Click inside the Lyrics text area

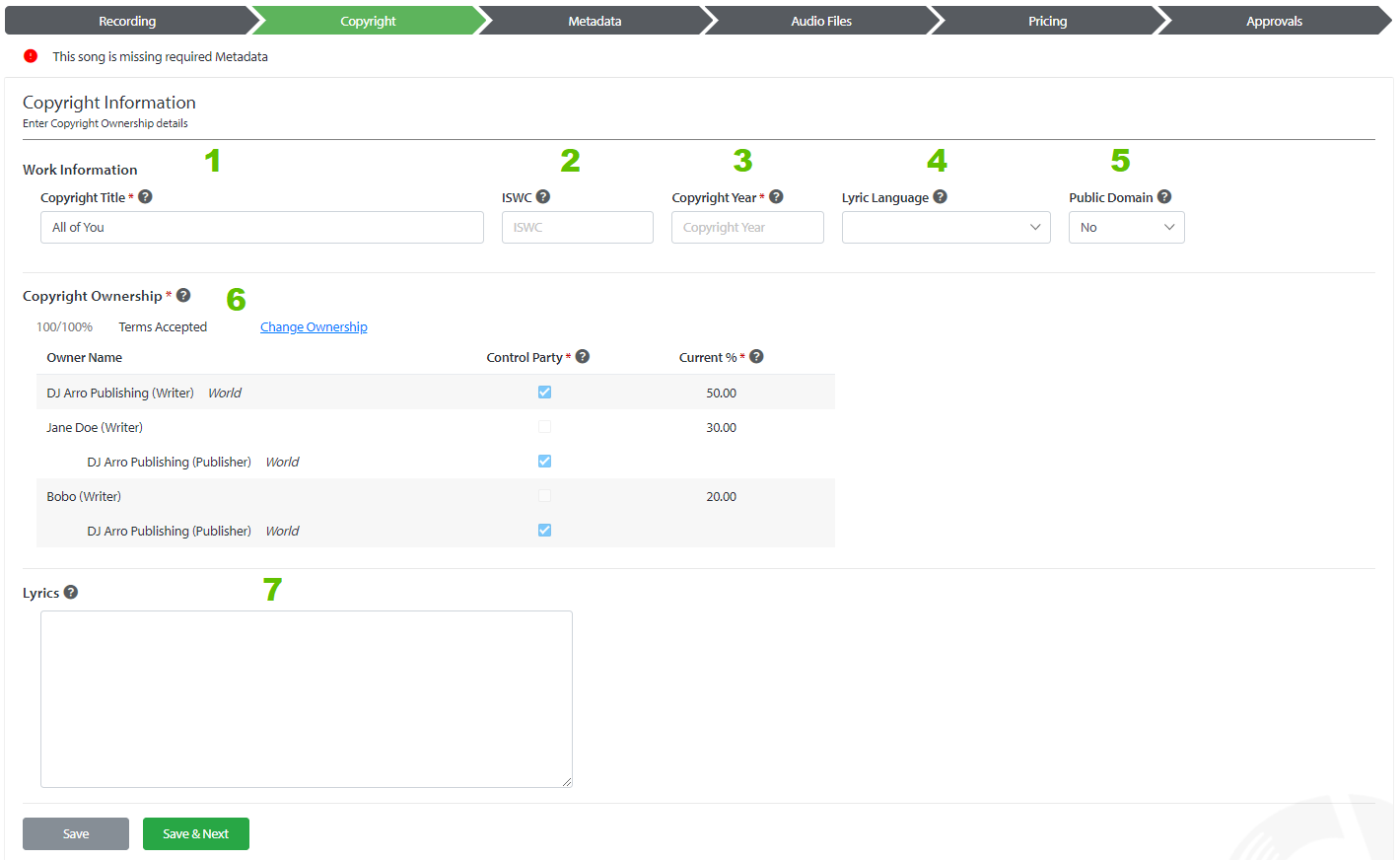307,699
